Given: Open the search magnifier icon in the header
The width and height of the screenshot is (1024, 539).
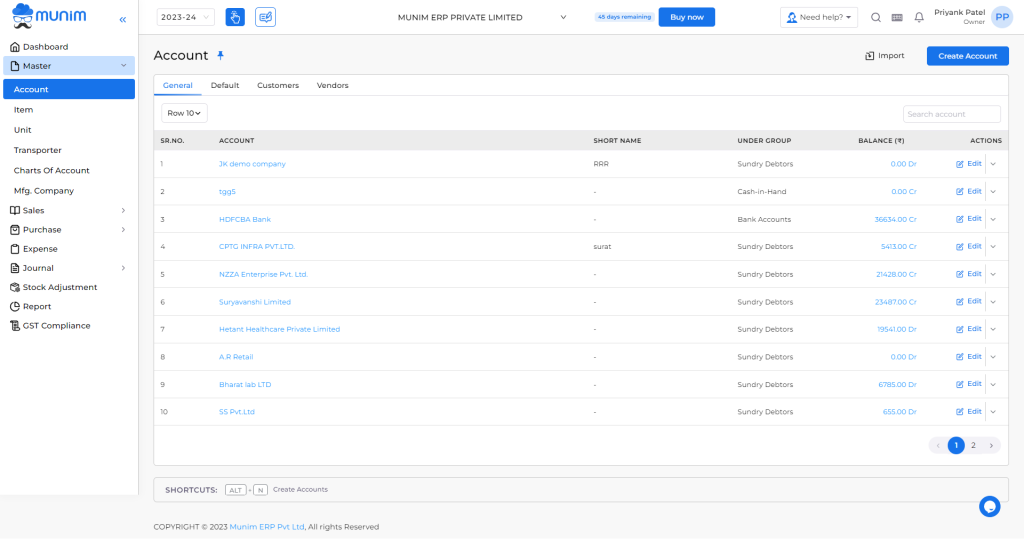Looking at the screenshot, I should click(x=876, y=18).
